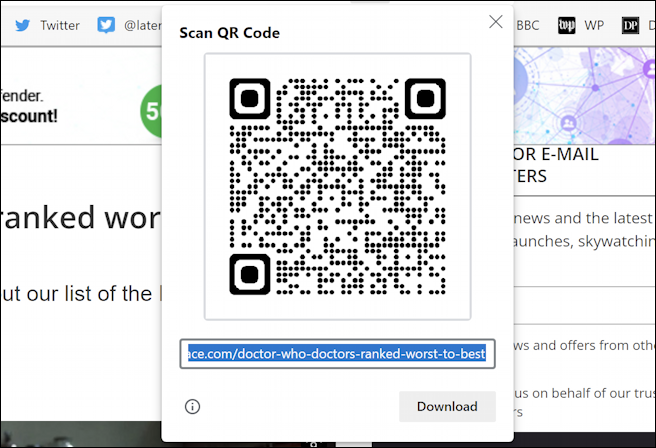Open the @later bookmark icon

106,25
